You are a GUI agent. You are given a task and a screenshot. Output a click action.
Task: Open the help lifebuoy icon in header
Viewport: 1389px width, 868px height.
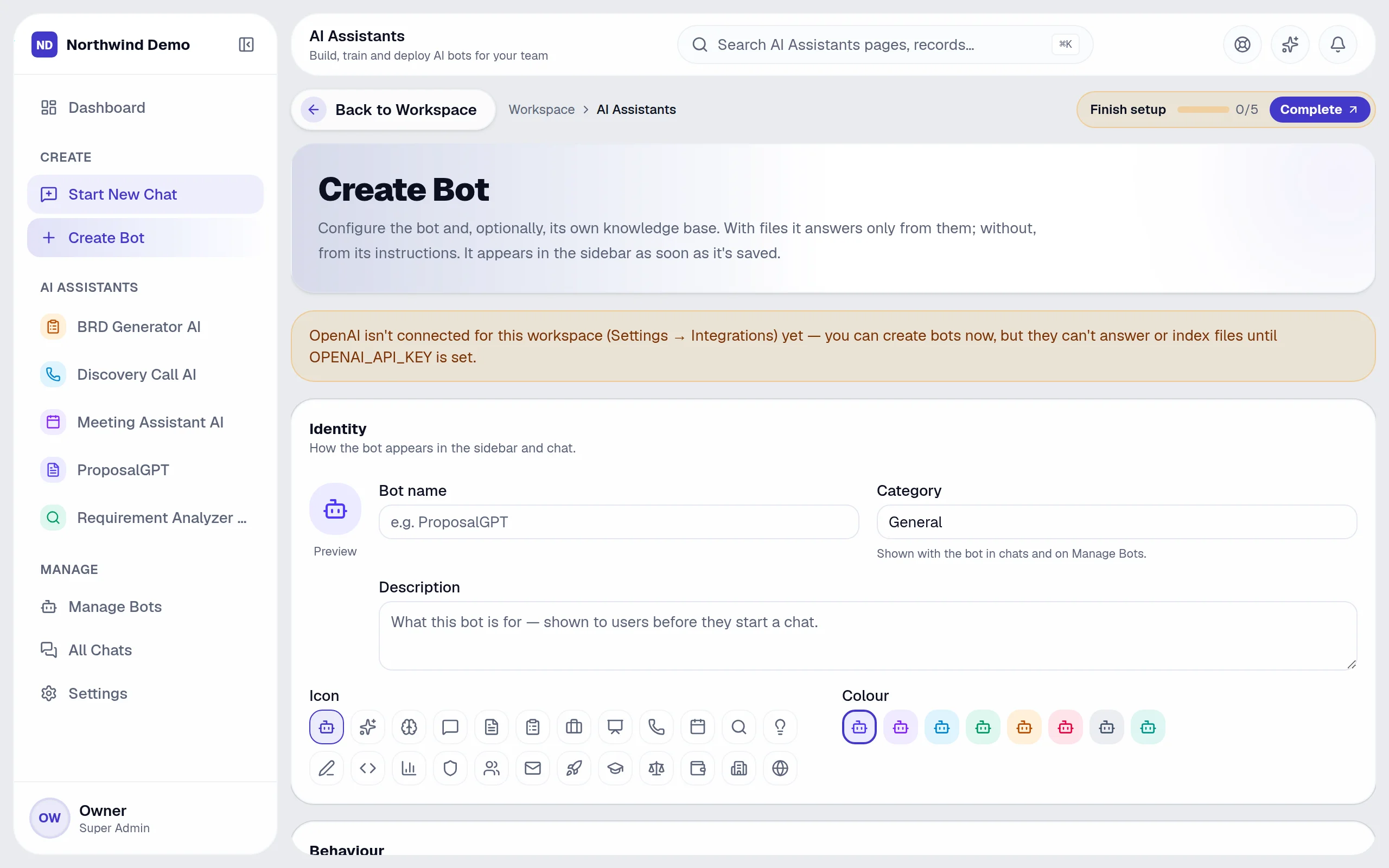tap(1242, 44)
